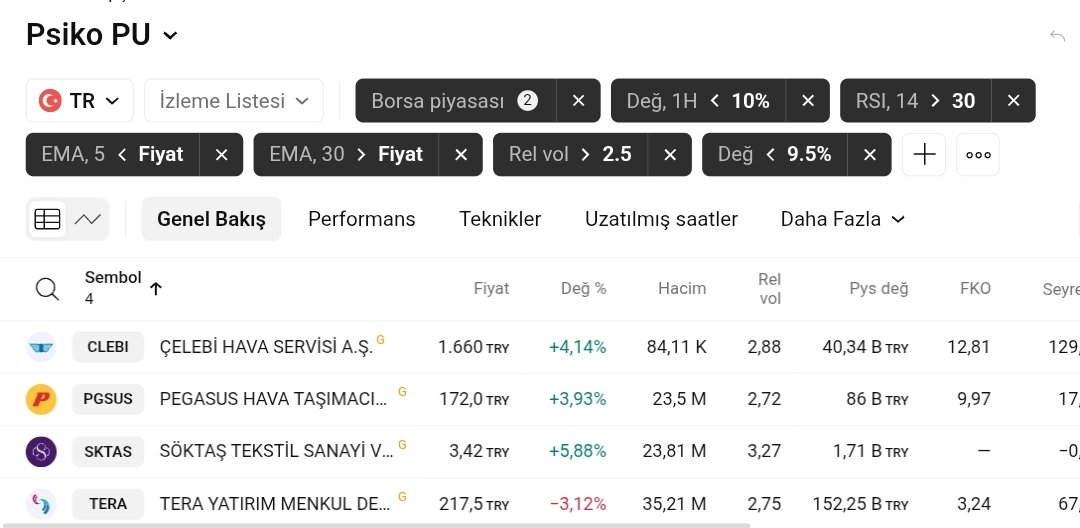Remove the Borsa piyasası filter
The image size is (1080, 528).
point(579,101)
